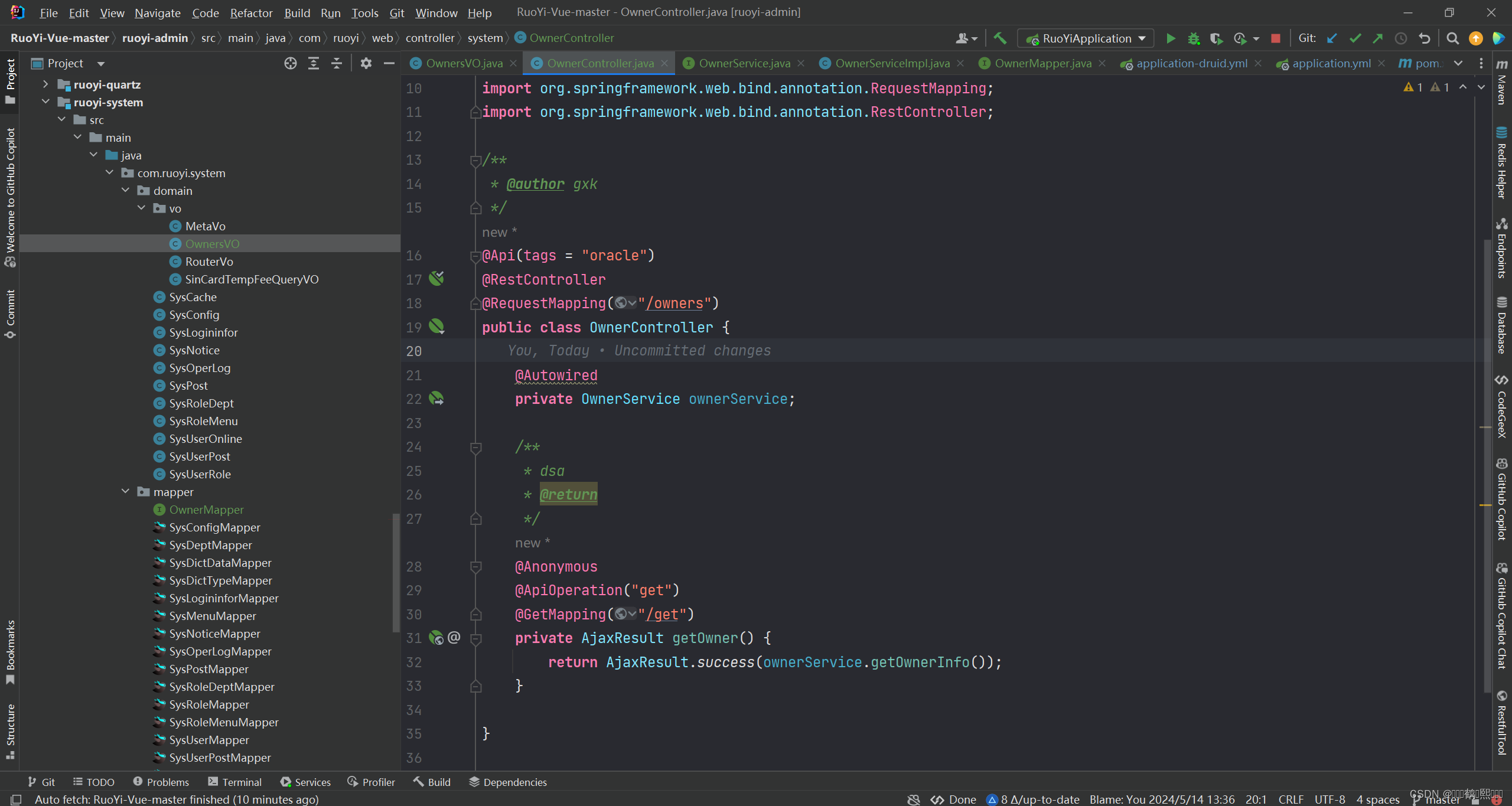Viewport: 1512px width, 806px height.
Task: Open Search Everywhere magnifier icon
Action: (1452, 38)
